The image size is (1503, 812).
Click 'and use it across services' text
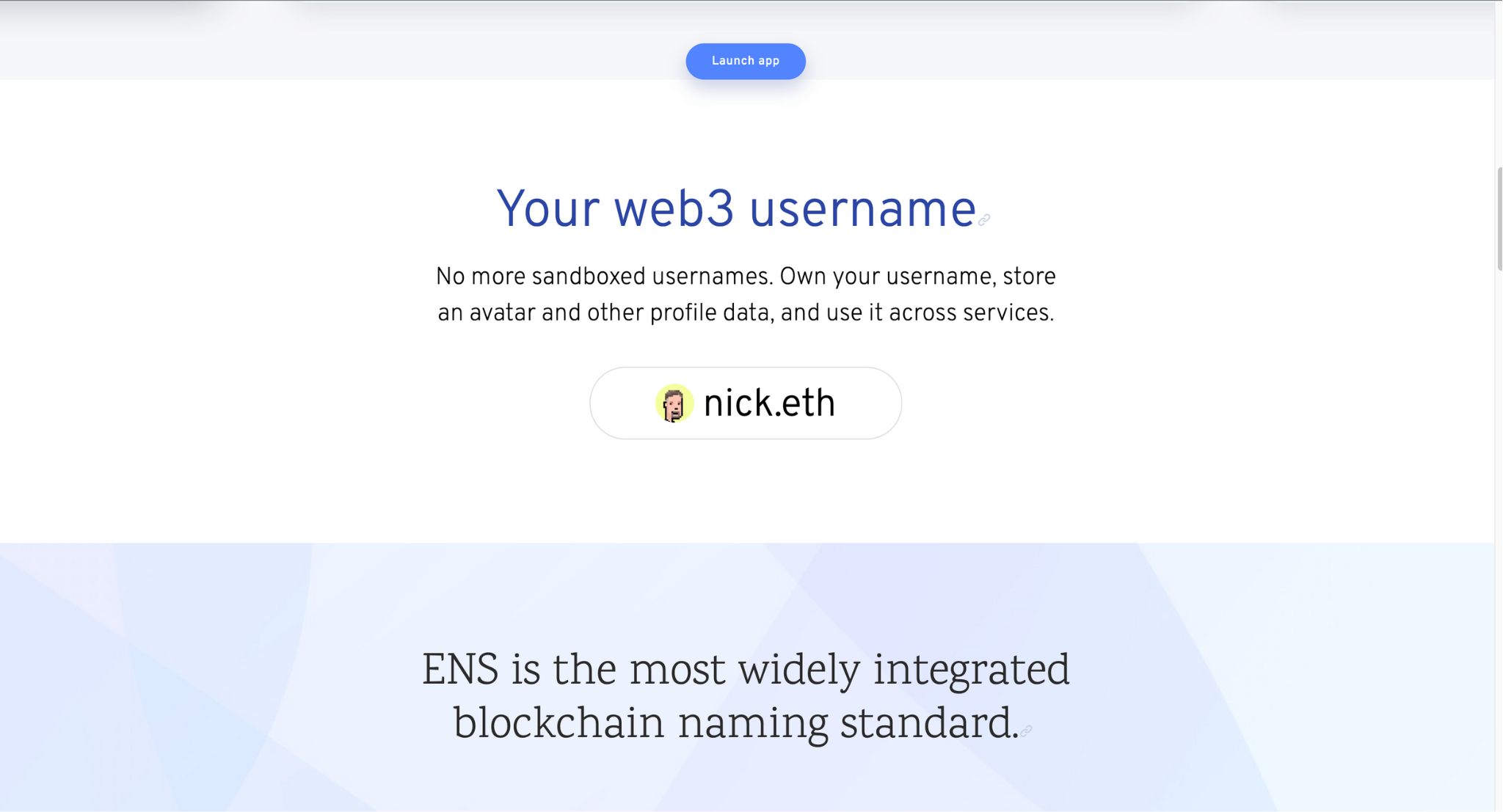tap(917, 313)
